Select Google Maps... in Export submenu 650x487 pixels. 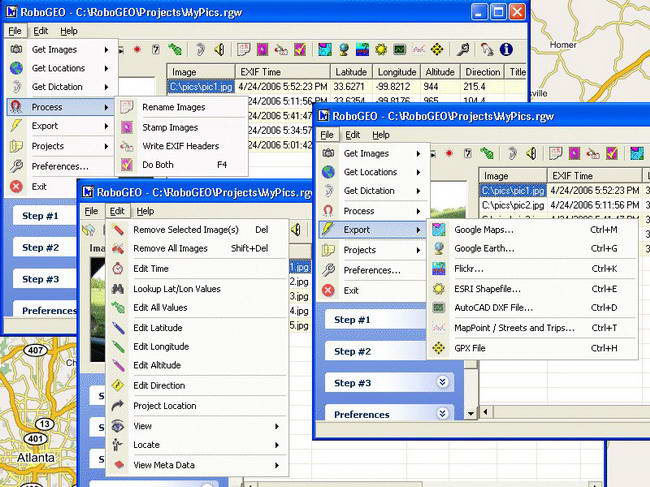pos(532,230)
